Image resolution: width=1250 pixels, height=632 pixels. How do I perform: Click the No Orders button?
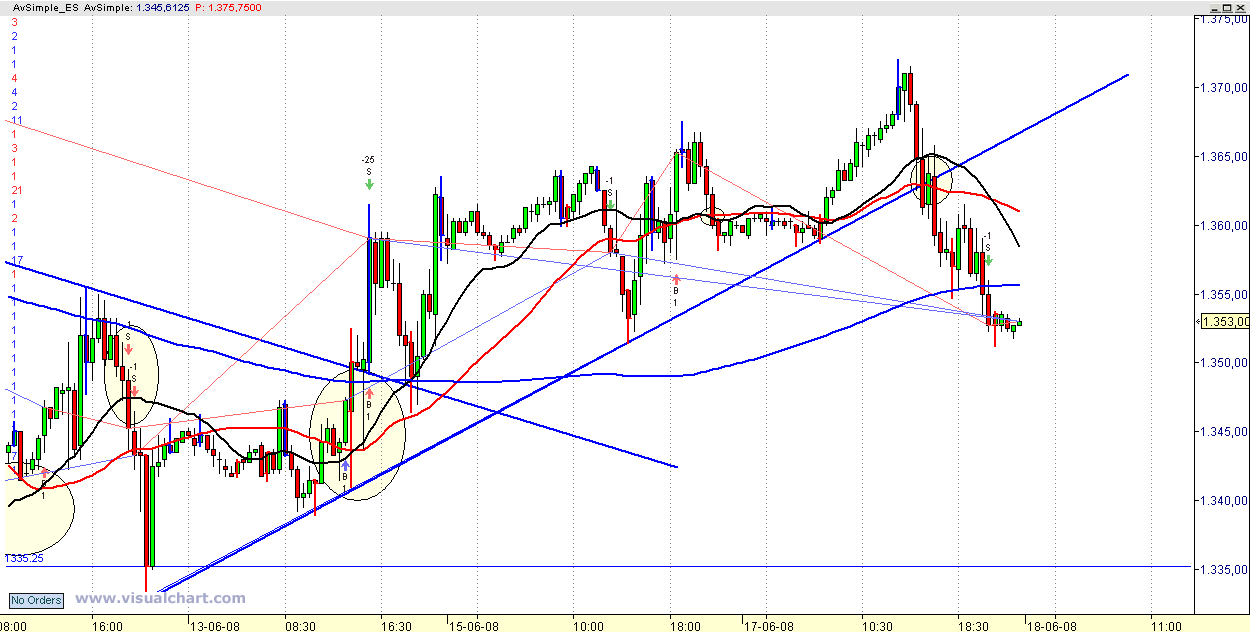(36, 601)
